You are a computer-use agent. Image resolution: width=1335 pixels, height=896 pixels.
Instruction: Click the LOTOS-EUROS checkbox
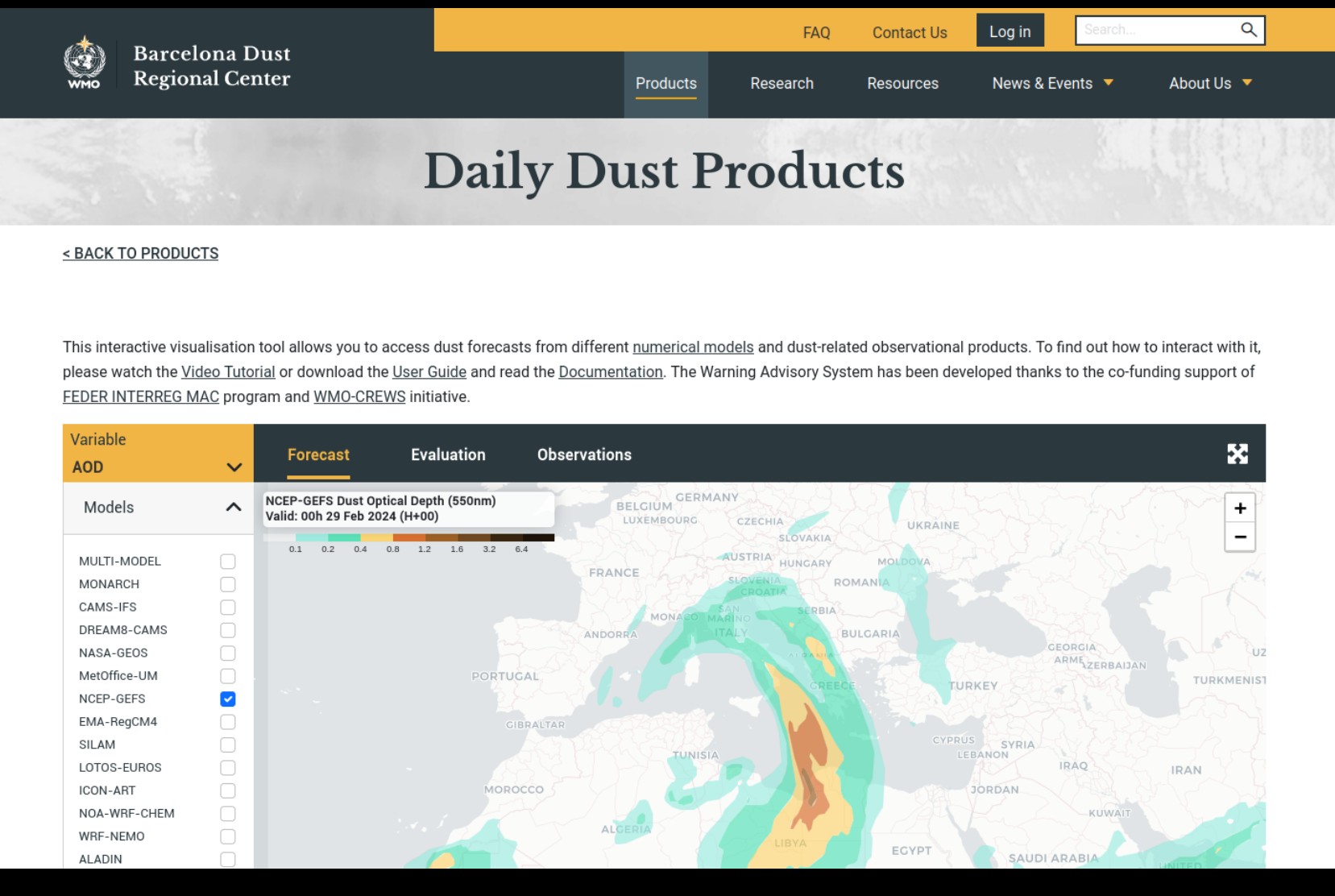pyautogui.click(x=228, y=768)
